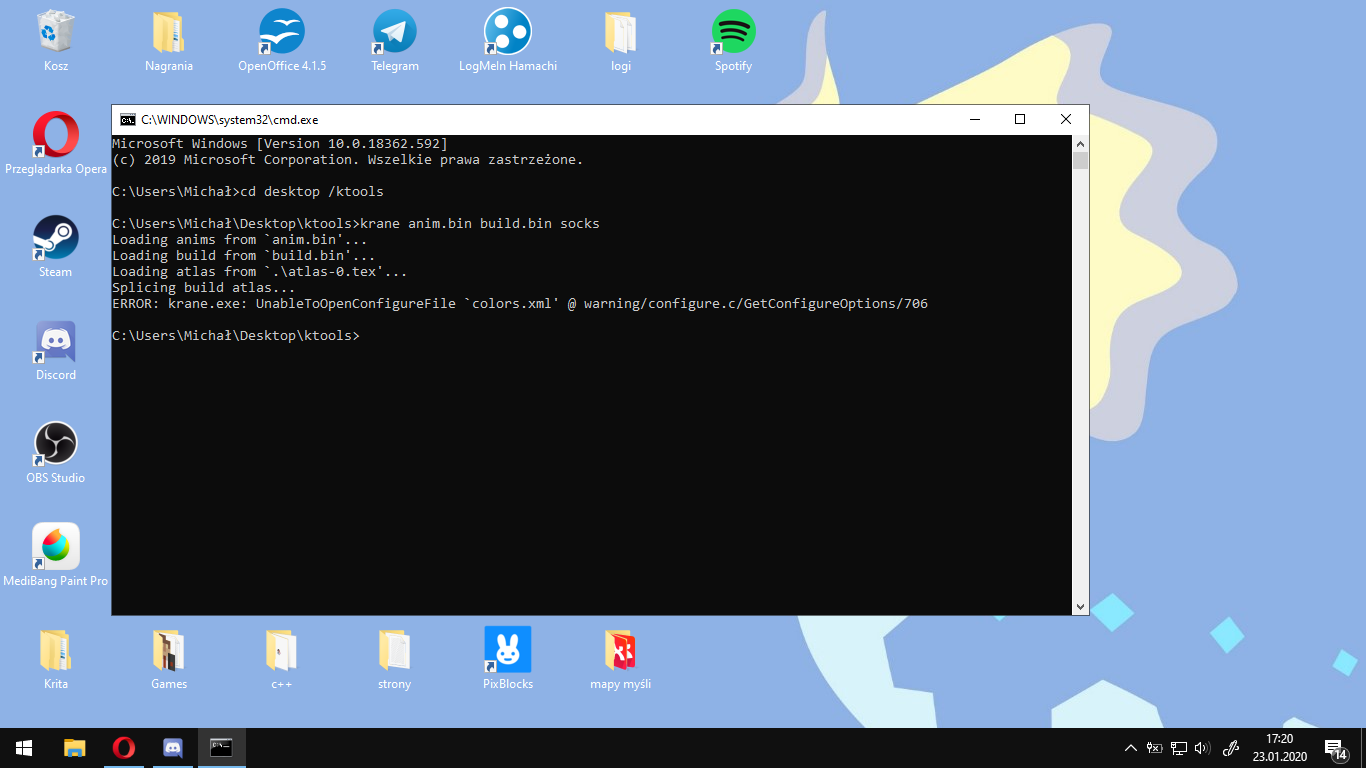Open cmd.exe title bar system menu icon
Screen dimensions: 1366x768
[128, 120]
